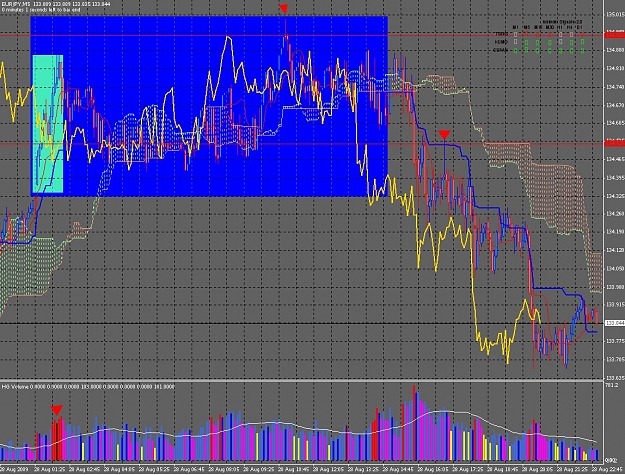The height and width of the screenshot is (475, 625).
Task: Click the KUMO row label in the signal panel
Action: (501, 42)
